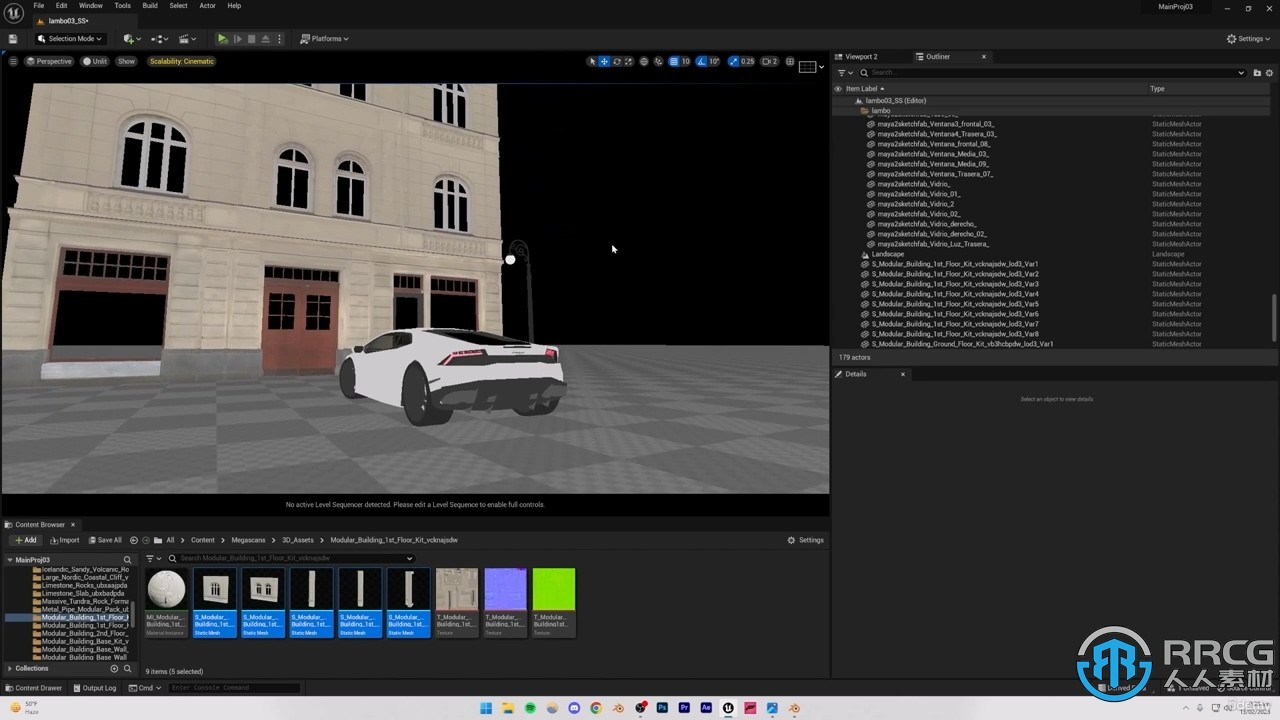
Task: Click the Outliner create folder icon
Action: point(1257,72)
